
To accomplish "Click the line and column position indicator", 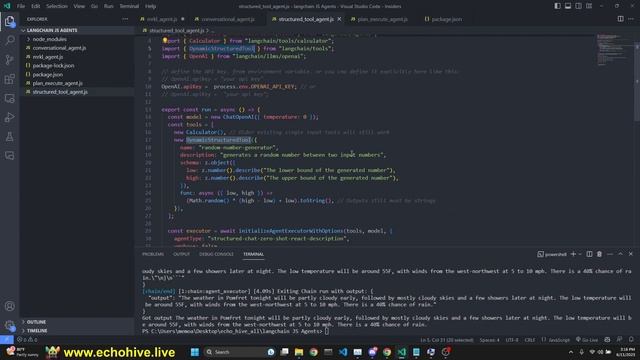I will click(x=447, y=340).
